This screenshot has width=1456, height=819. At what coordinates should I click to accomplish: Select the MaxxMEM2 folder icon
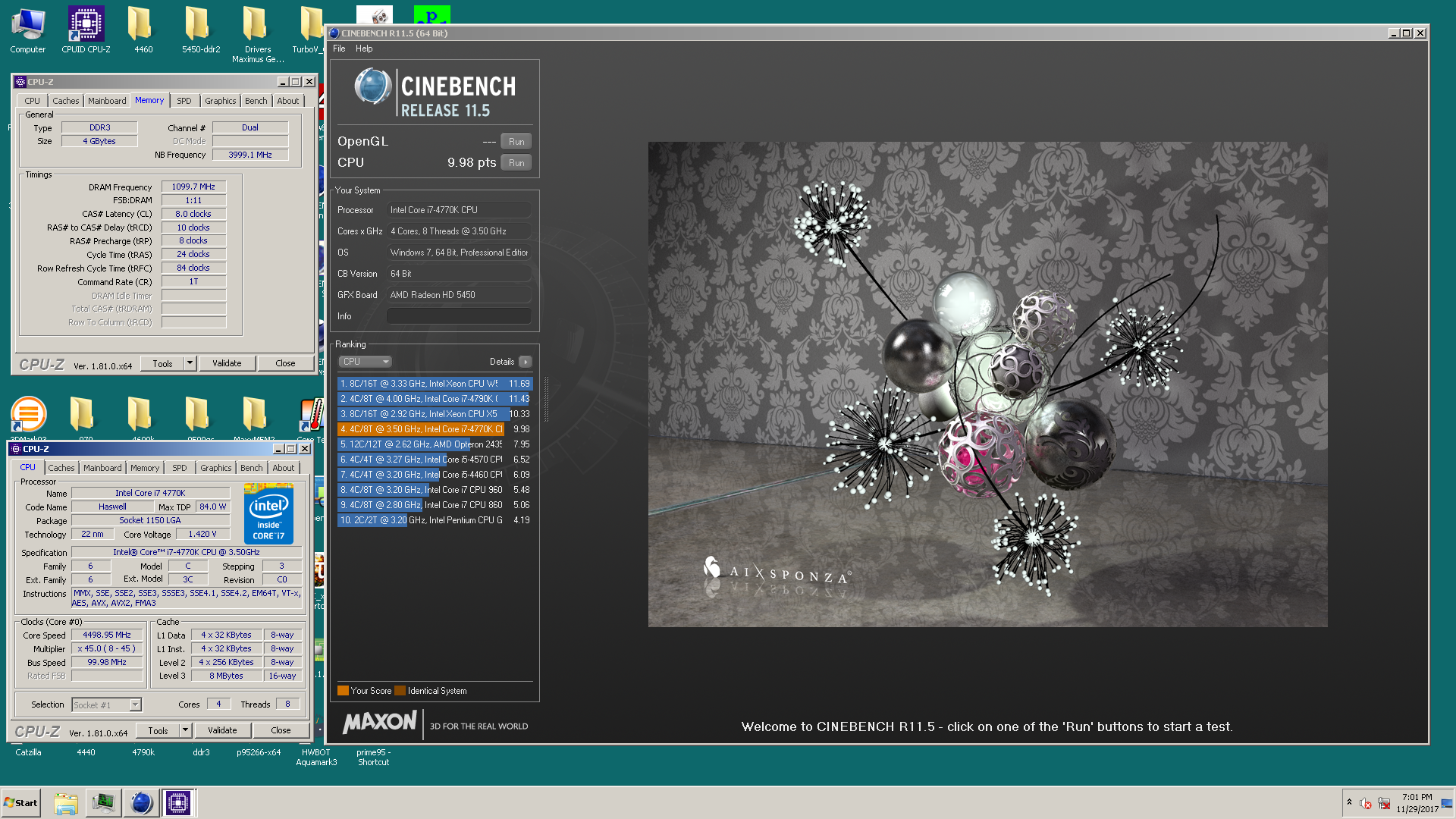(x=255, y=414)
